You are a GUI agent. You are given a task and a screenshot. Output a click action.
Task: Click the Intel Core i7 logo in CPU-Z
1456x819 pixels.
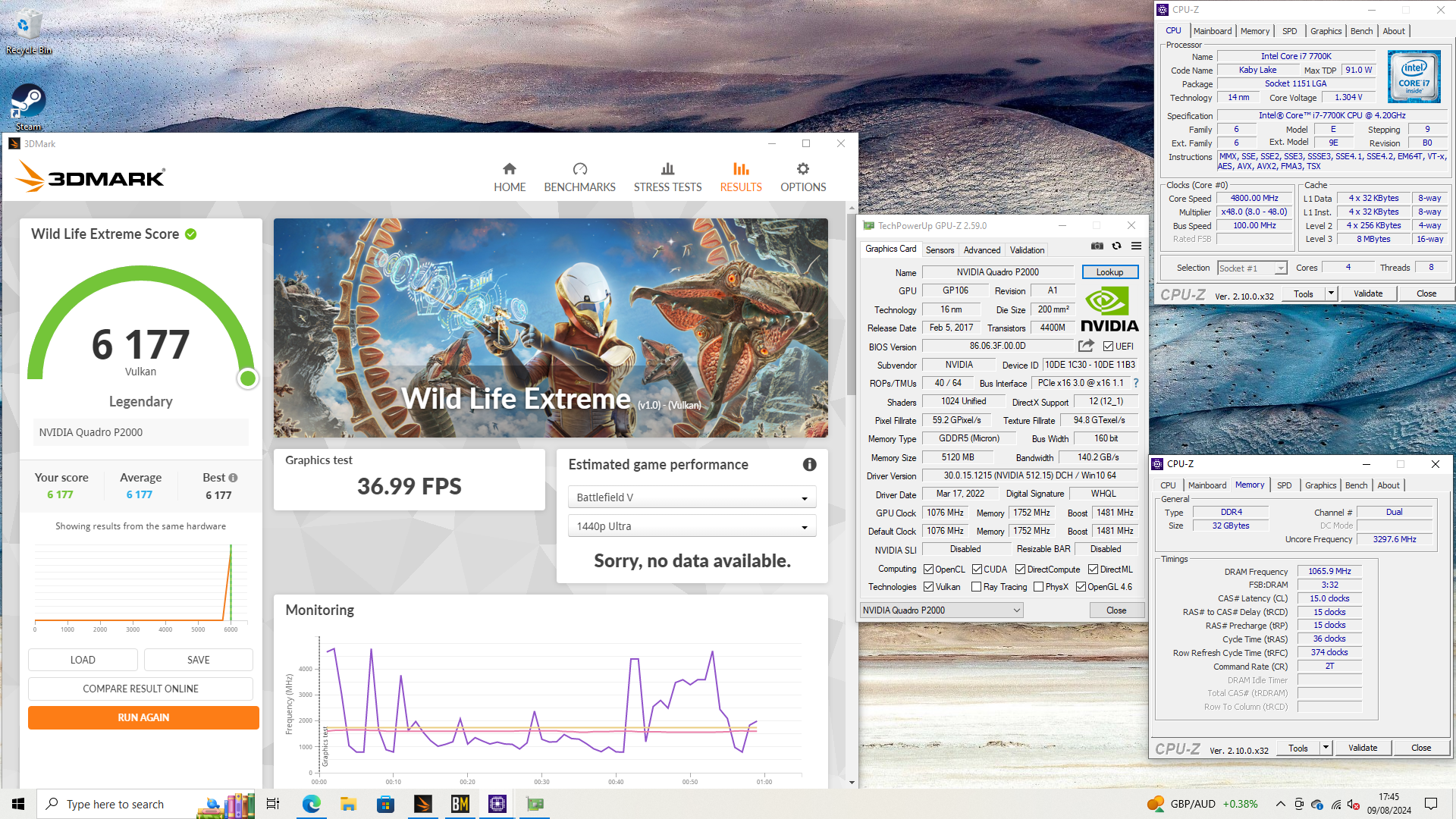point(1414,77)
